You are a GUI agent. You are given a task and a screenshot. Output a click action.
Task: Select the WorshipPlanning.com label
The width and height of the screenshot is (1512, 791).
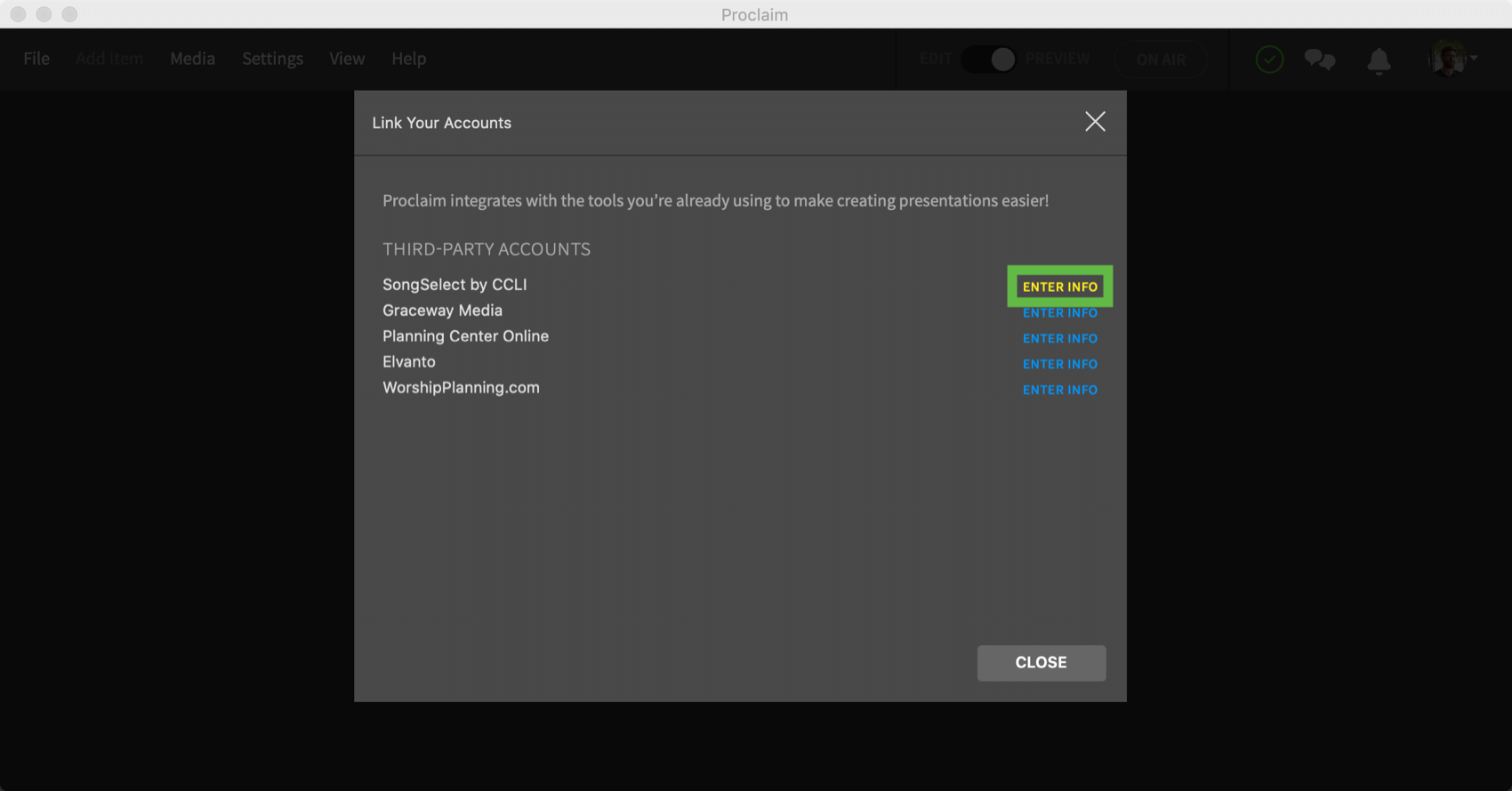[x=461, y=388]
